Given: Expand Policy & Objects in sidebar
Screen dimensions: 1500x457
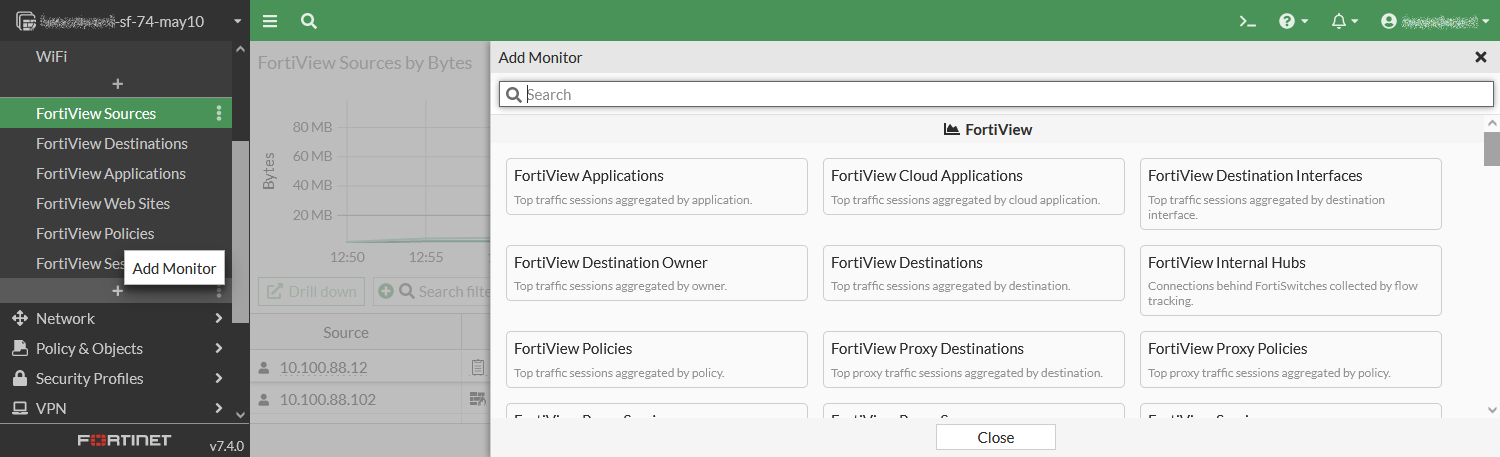Looking at the screenshot, I should click(x=116, y=348).
